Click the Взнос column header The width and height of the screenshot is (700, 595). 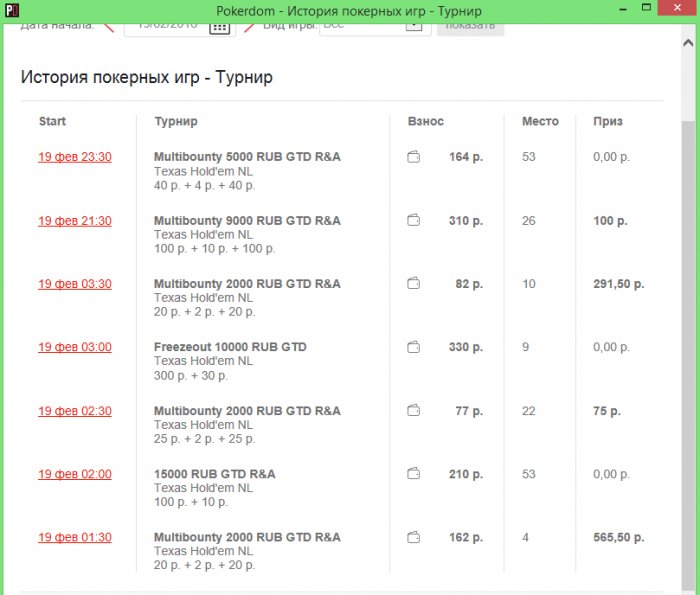pyautogui.click(x=425, y=121)
